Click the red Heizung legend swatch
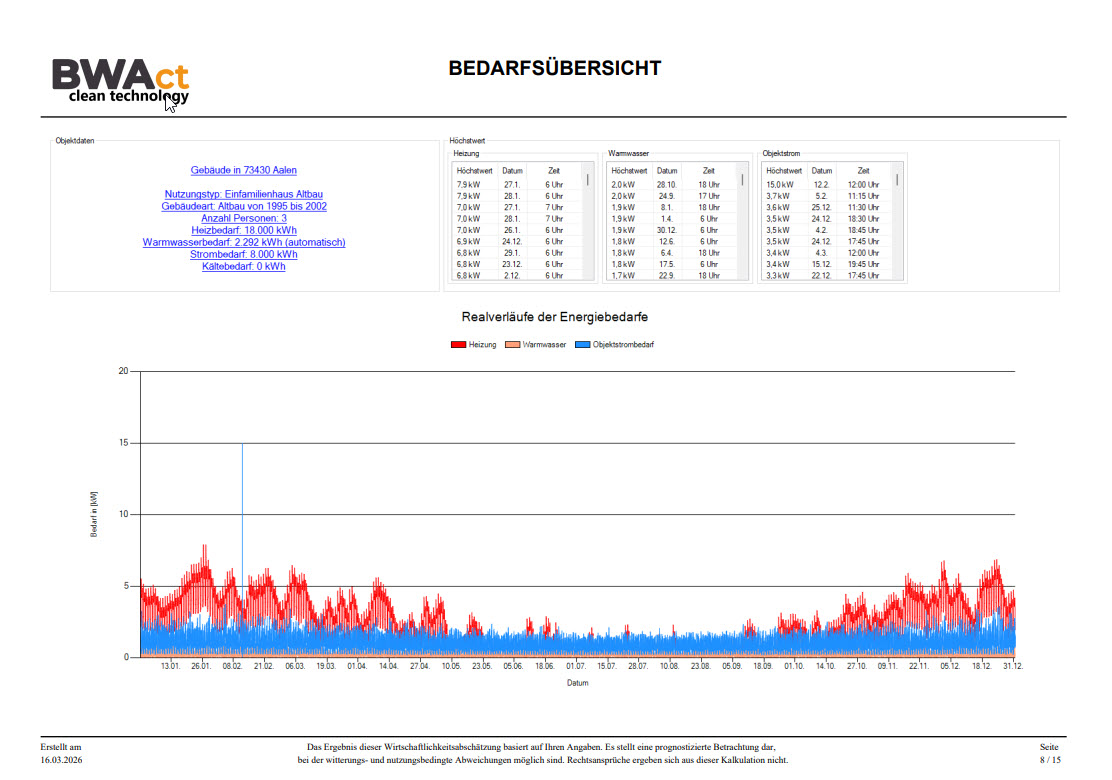 click(x=459, y=344)
